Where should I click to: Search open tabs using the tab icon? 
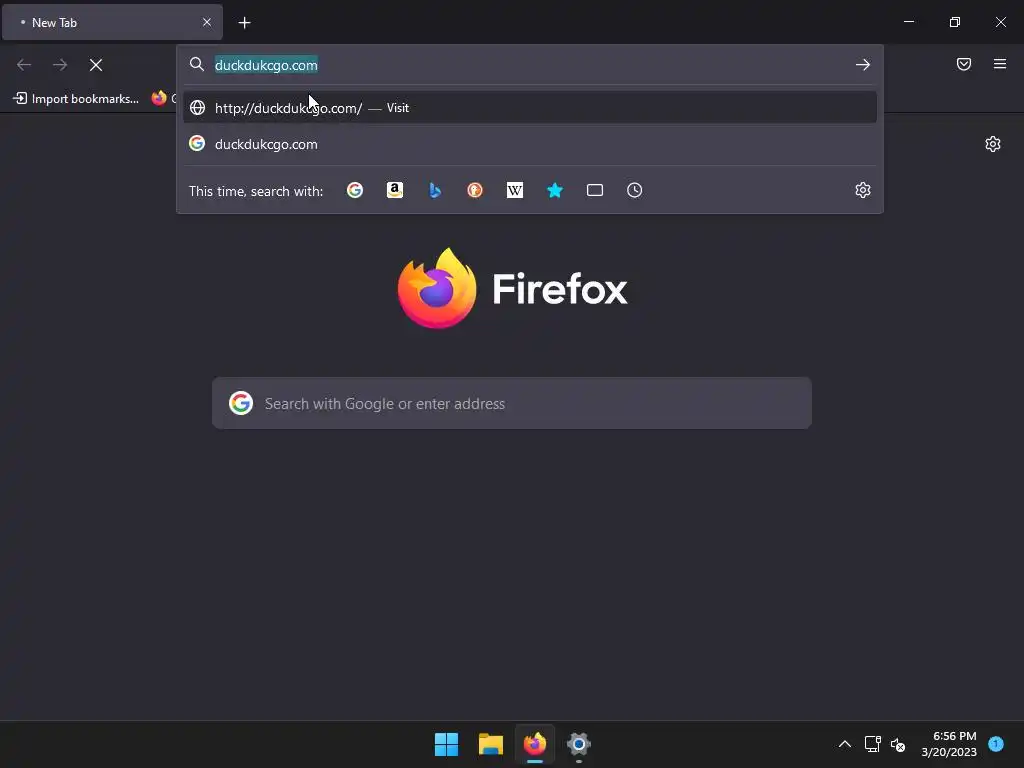(594, 190)
